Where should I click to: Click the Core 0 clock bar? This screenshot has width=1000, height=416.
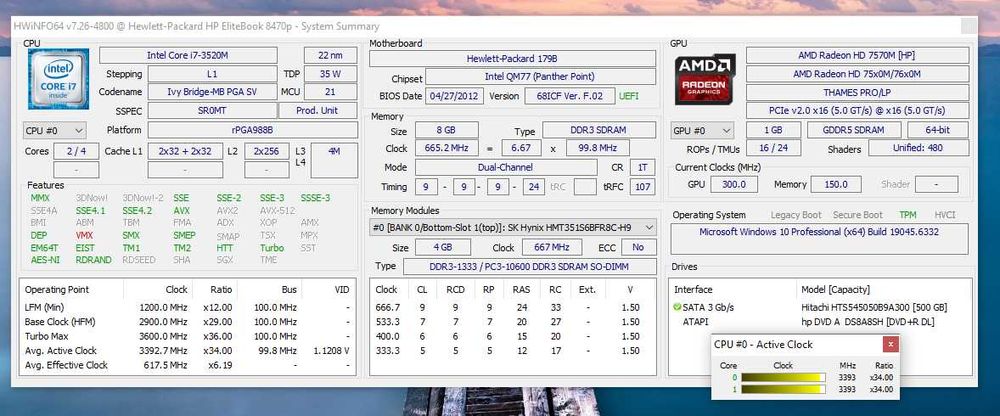point(783,377)
